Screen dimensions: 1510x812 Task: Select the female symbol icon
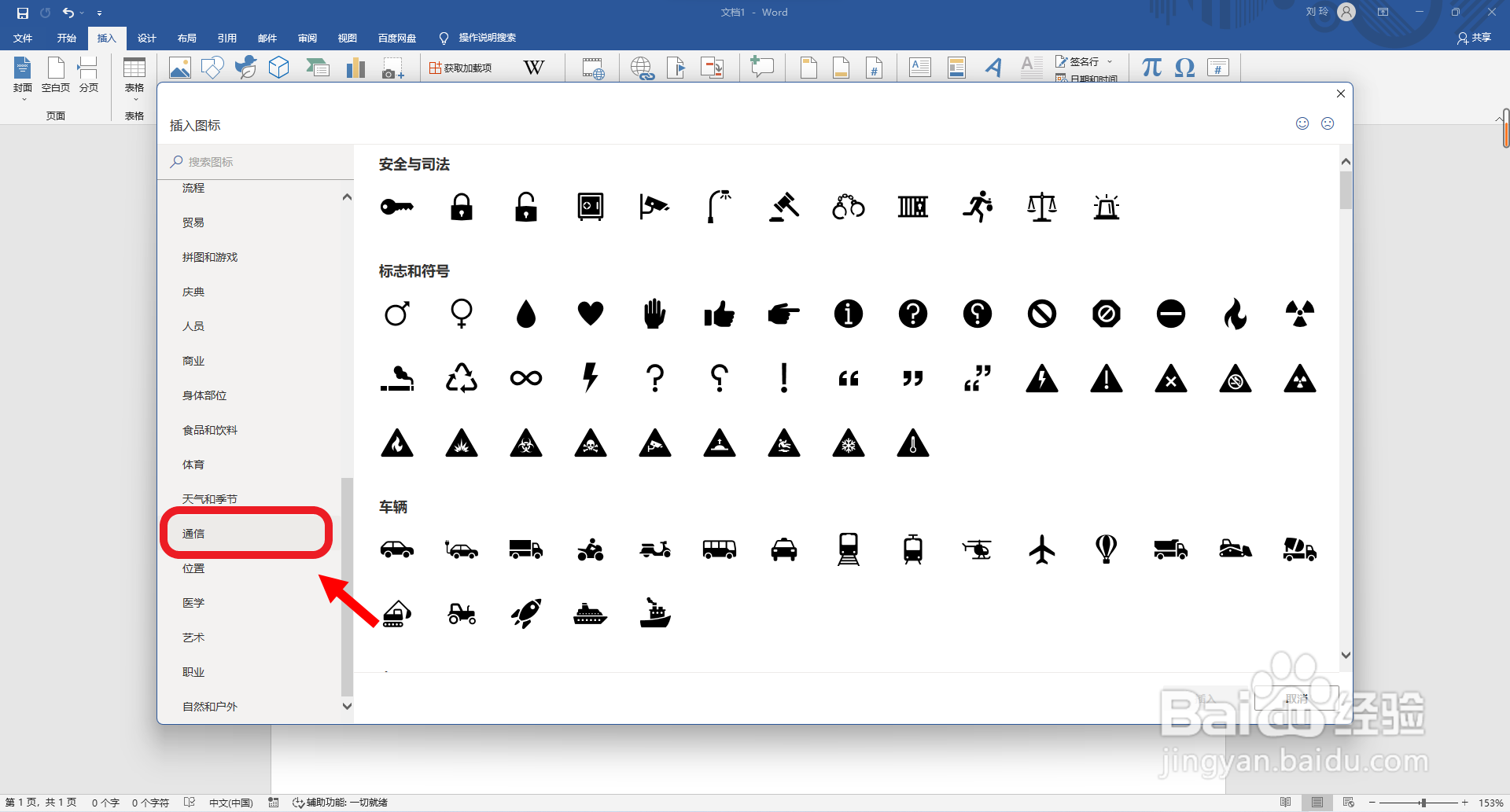[x=462, y=314]
